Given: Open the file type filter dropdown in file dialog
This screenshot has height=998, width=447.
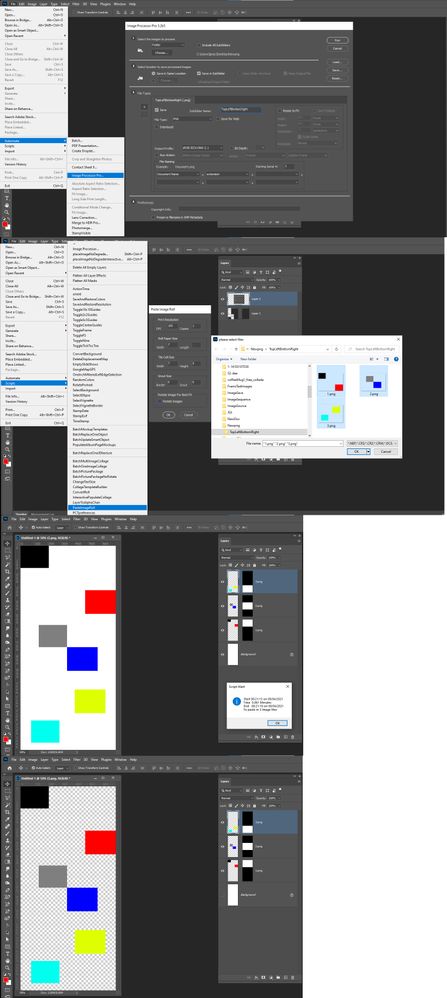Looking at the screenshot, I should click(371, 442).
